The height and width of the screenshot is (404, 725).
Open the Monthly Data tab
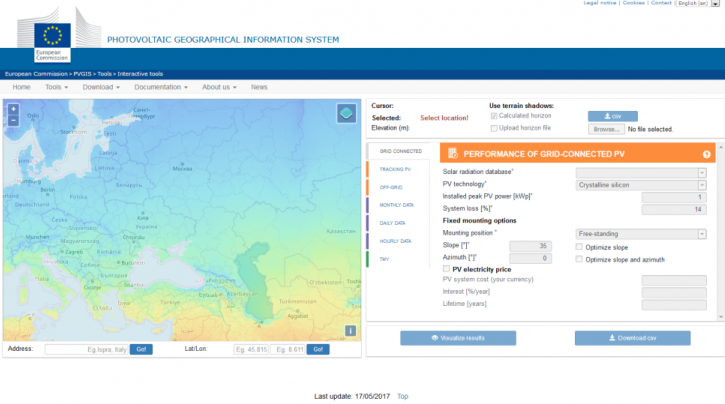coord(396,205)
